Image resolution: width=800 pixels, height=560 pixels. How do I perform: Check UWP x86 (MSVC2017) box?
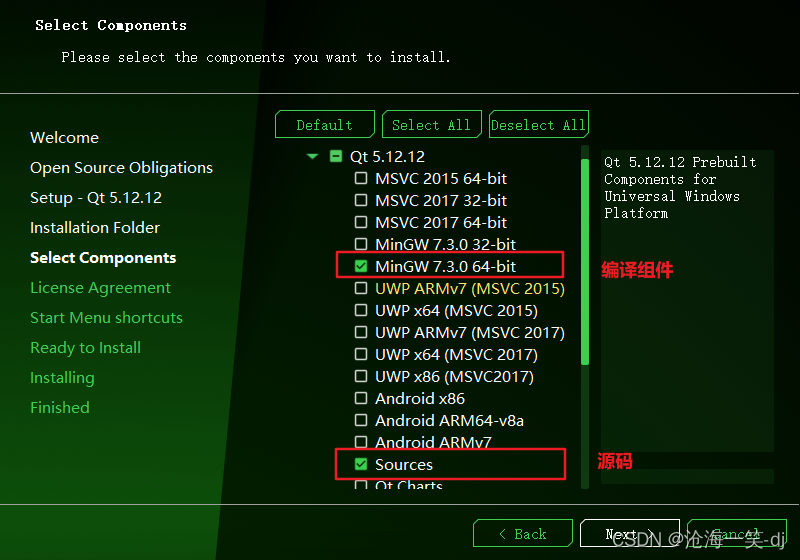[361, 376]
